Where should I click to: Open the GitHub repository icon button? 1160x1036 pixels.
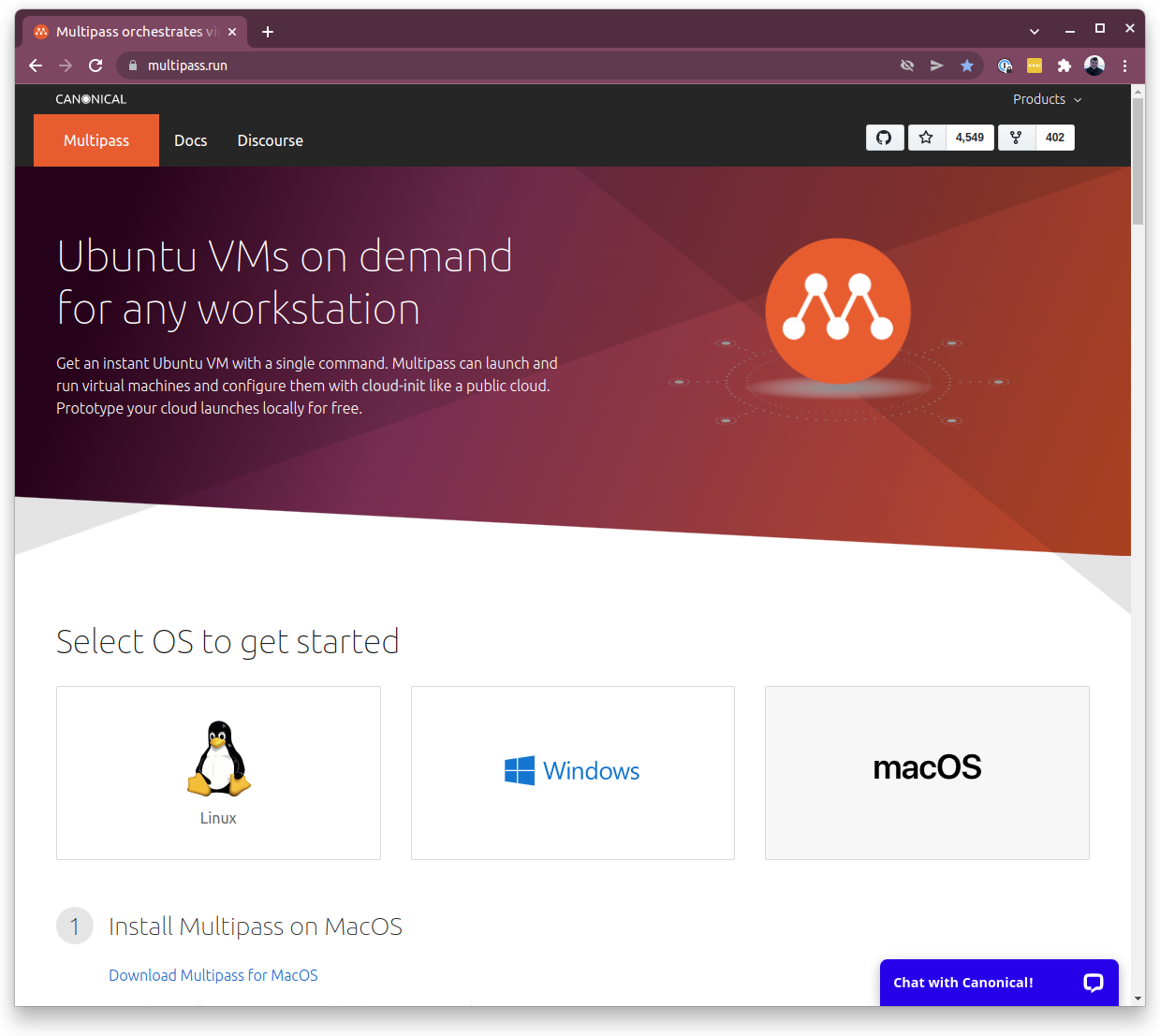[885, 138]
